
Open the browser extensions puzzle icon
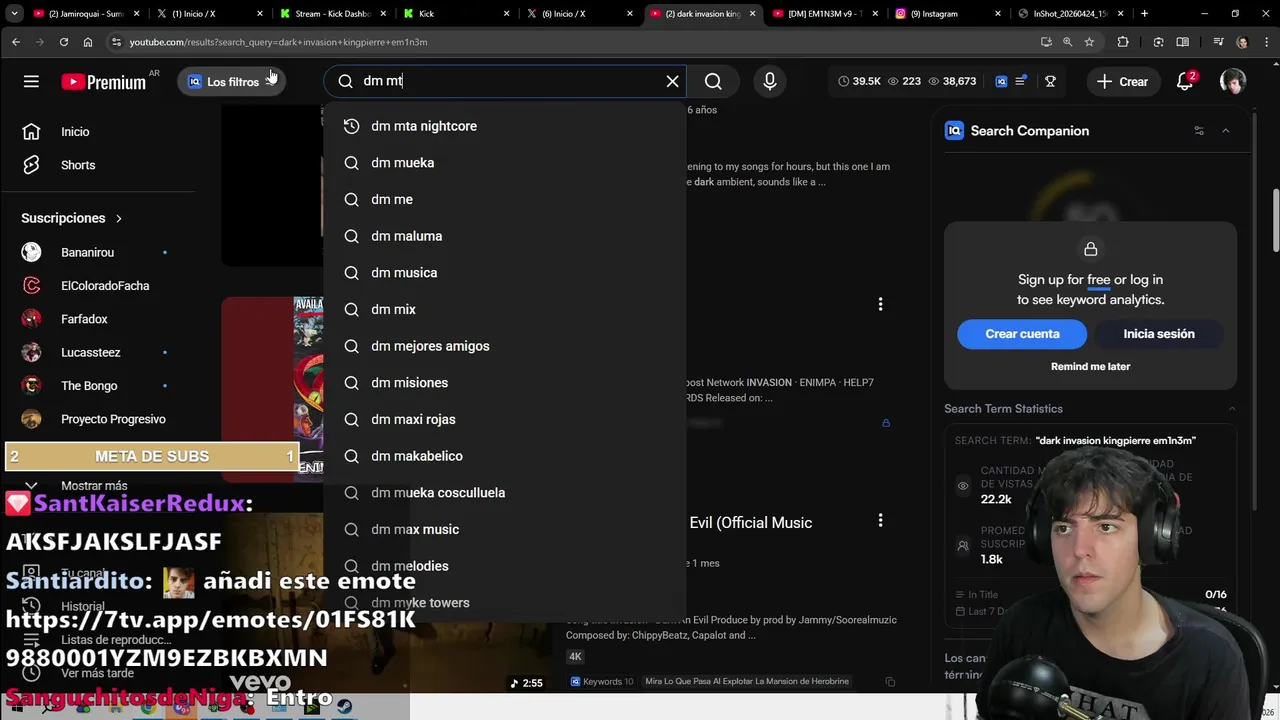[1123, 42]
